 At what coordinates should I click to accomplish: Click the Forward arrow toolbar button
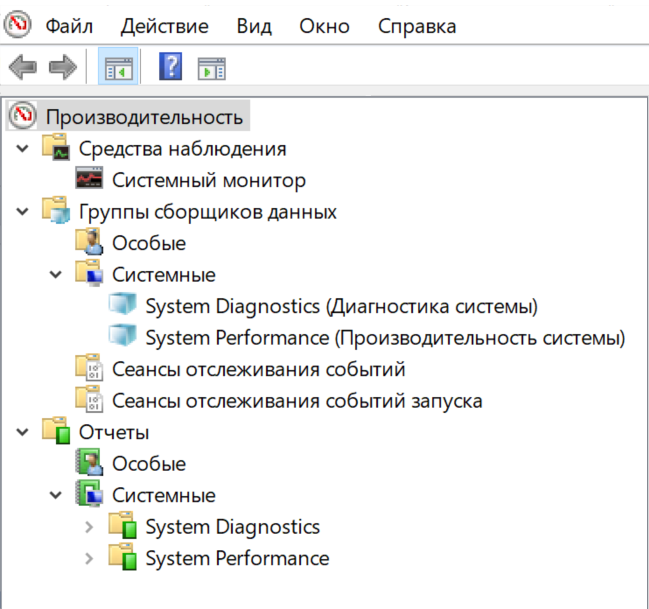63,68
